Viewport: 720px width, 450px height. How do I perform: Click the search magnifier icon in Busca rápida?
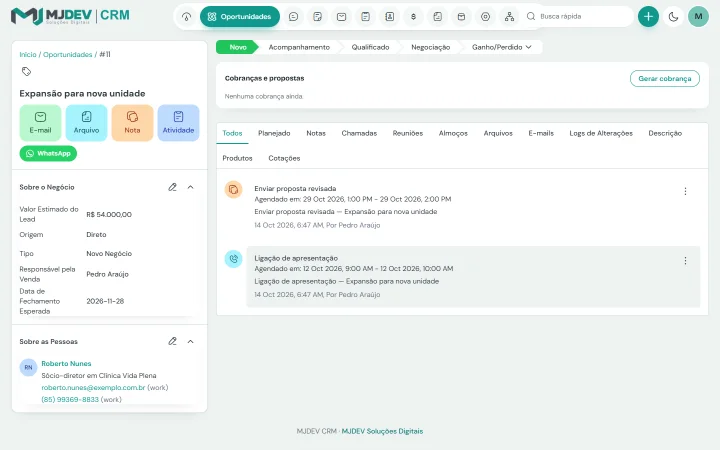[x=531, y=17]
